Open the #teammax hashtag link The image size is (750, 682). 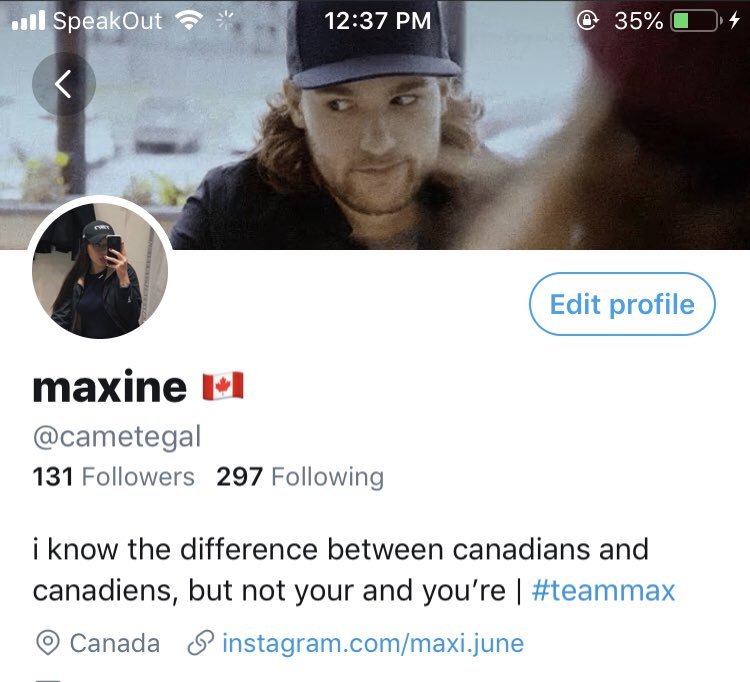click(x=603, y=591)
